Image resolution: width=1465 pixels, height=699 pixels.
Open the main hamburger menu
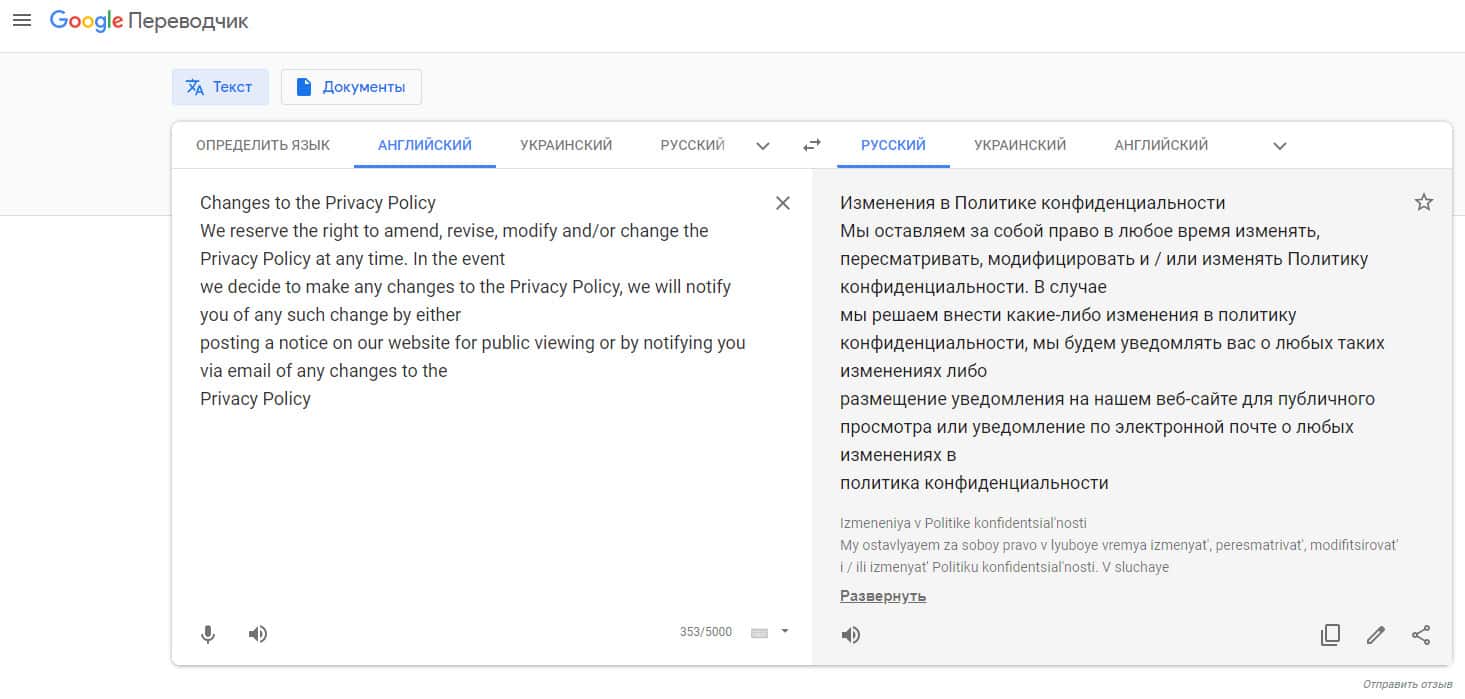tap(22, 21)
